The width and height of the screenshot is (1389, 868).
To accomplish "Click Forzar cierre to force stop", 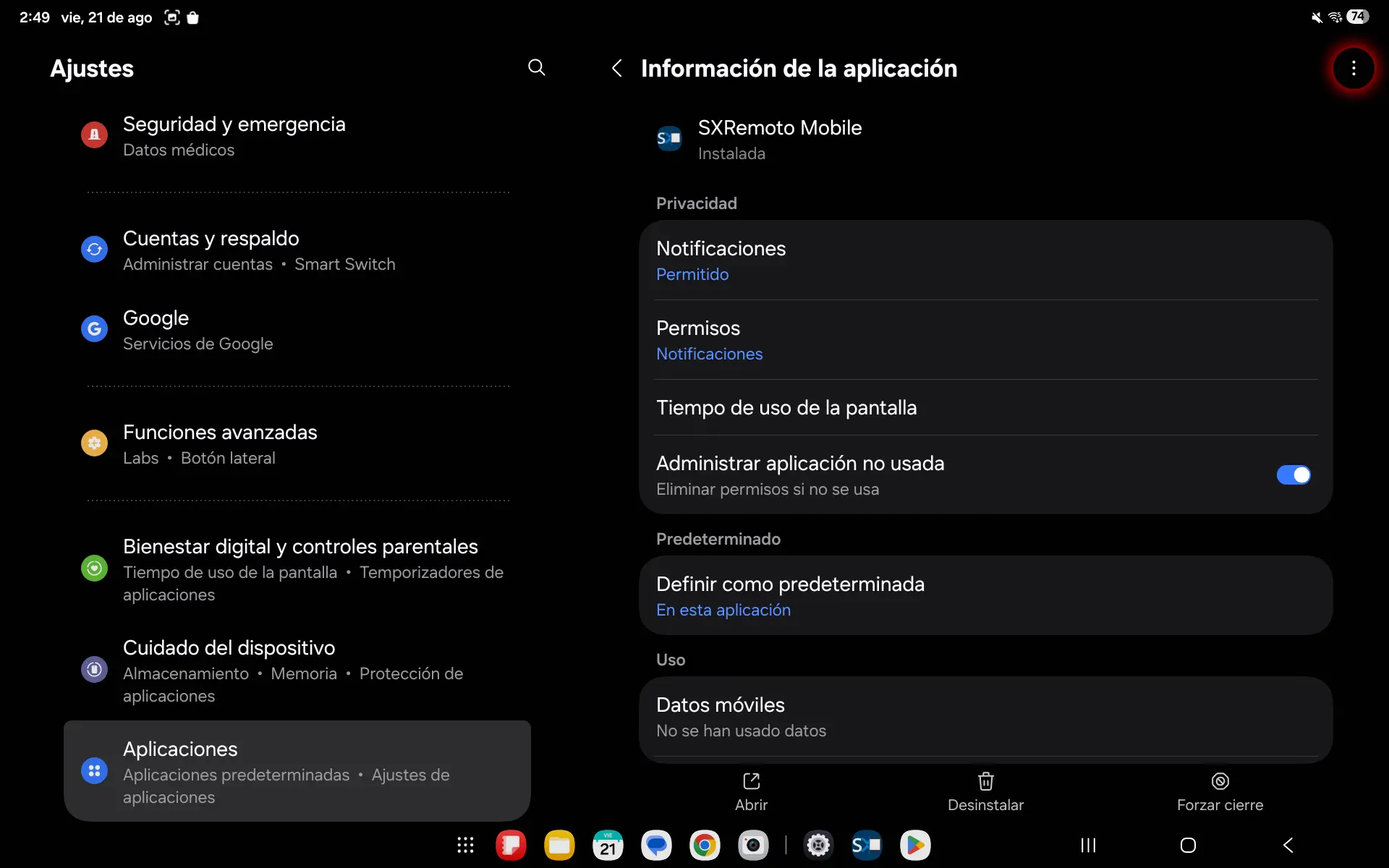I will tap(1220, 792).
